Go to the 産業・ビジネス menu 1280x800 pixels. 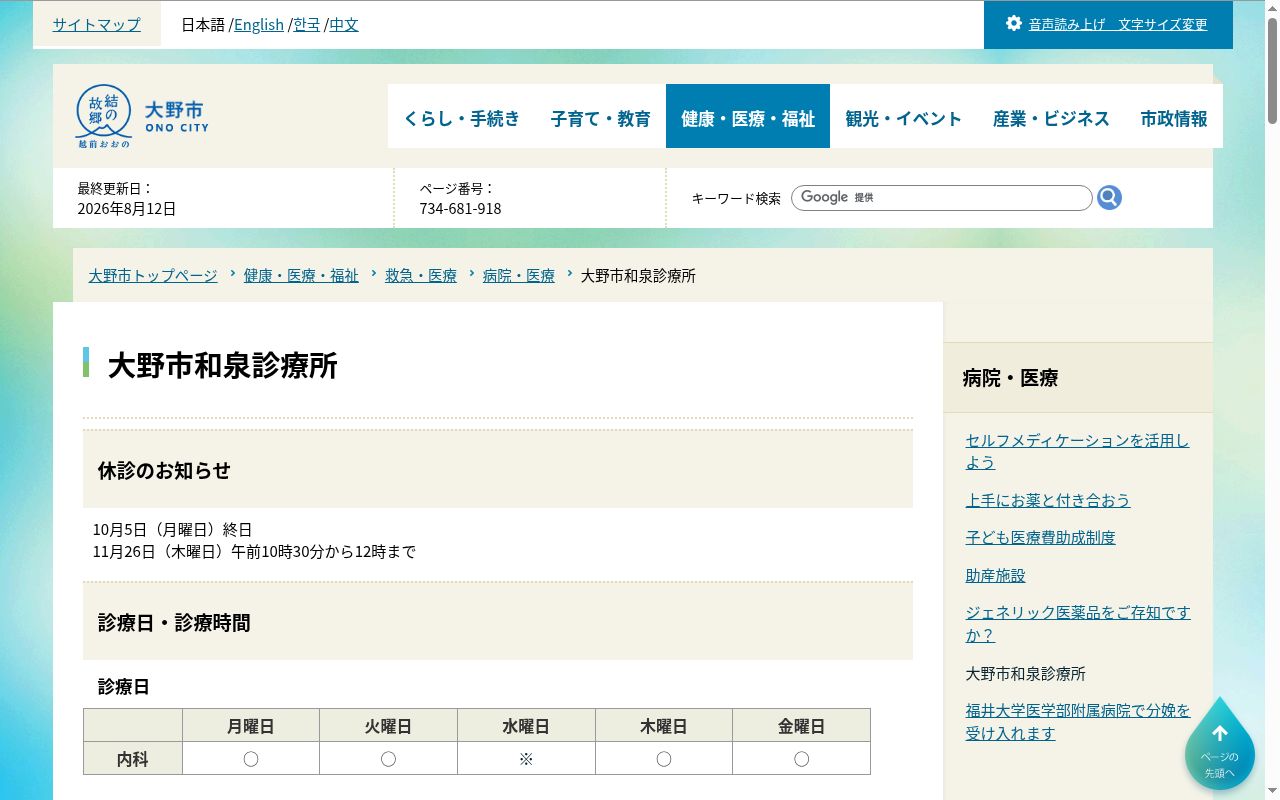[1051, 118]
